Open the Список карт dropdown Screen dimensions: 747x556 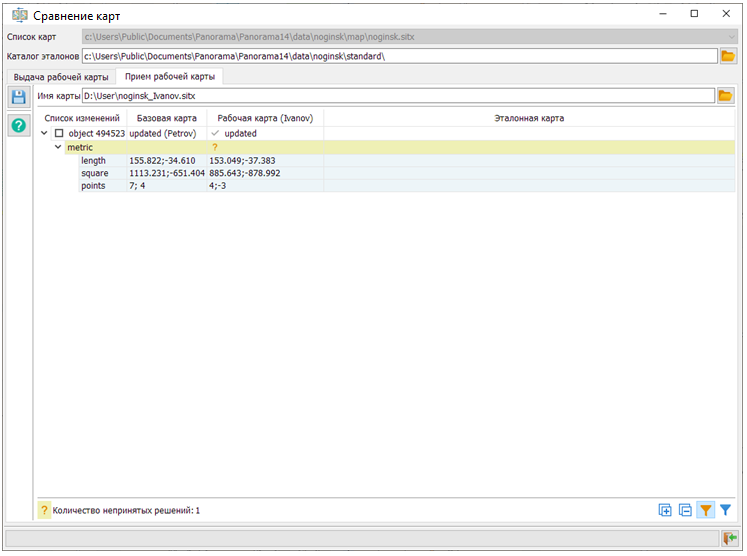(731, 37)
